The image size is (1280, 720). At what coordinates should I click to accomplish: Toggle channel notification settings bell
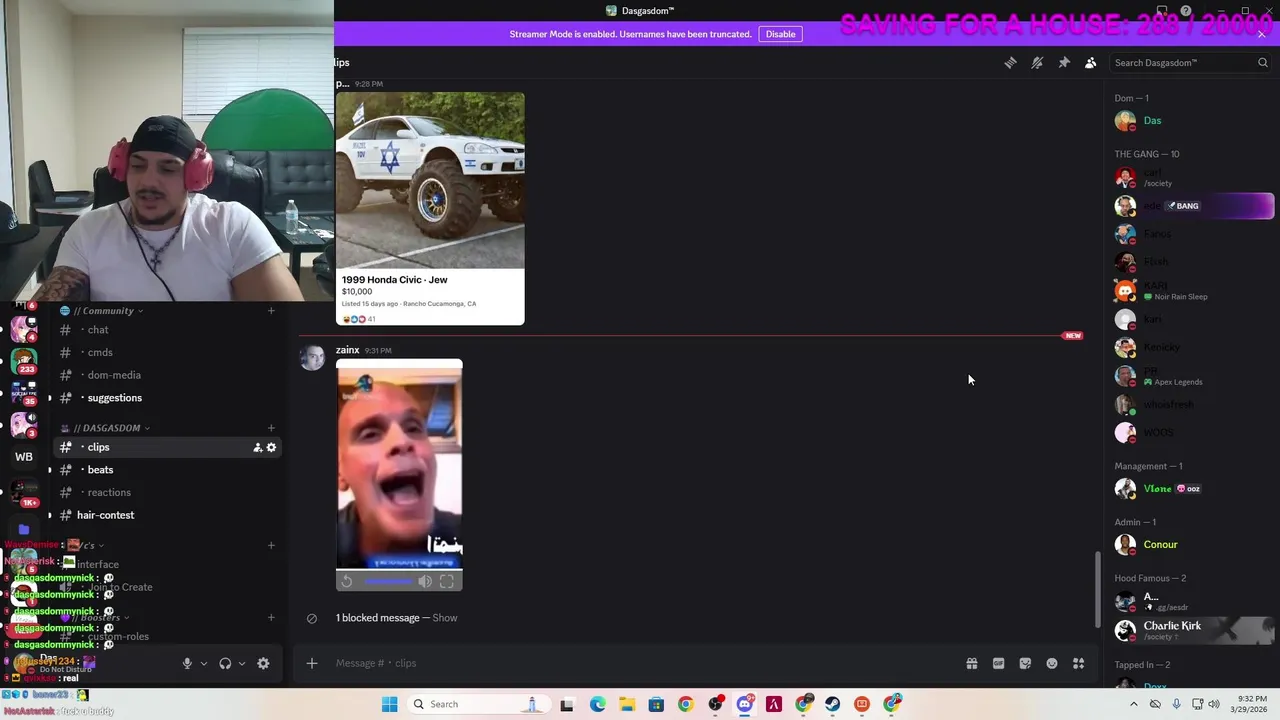pos(1037,63)
